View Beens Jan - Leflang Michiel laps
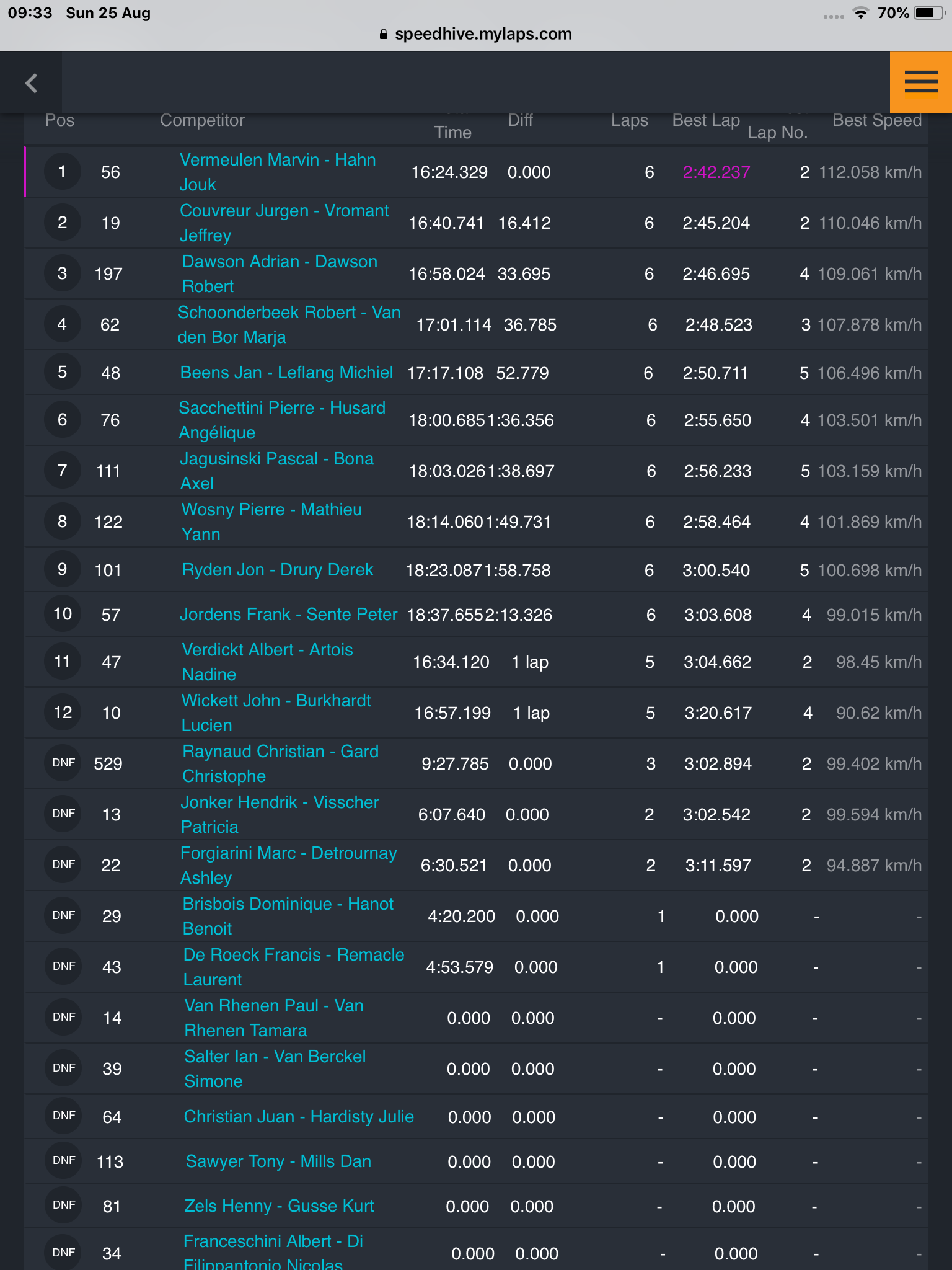The image size is (952, 1270). coord(286,373)
